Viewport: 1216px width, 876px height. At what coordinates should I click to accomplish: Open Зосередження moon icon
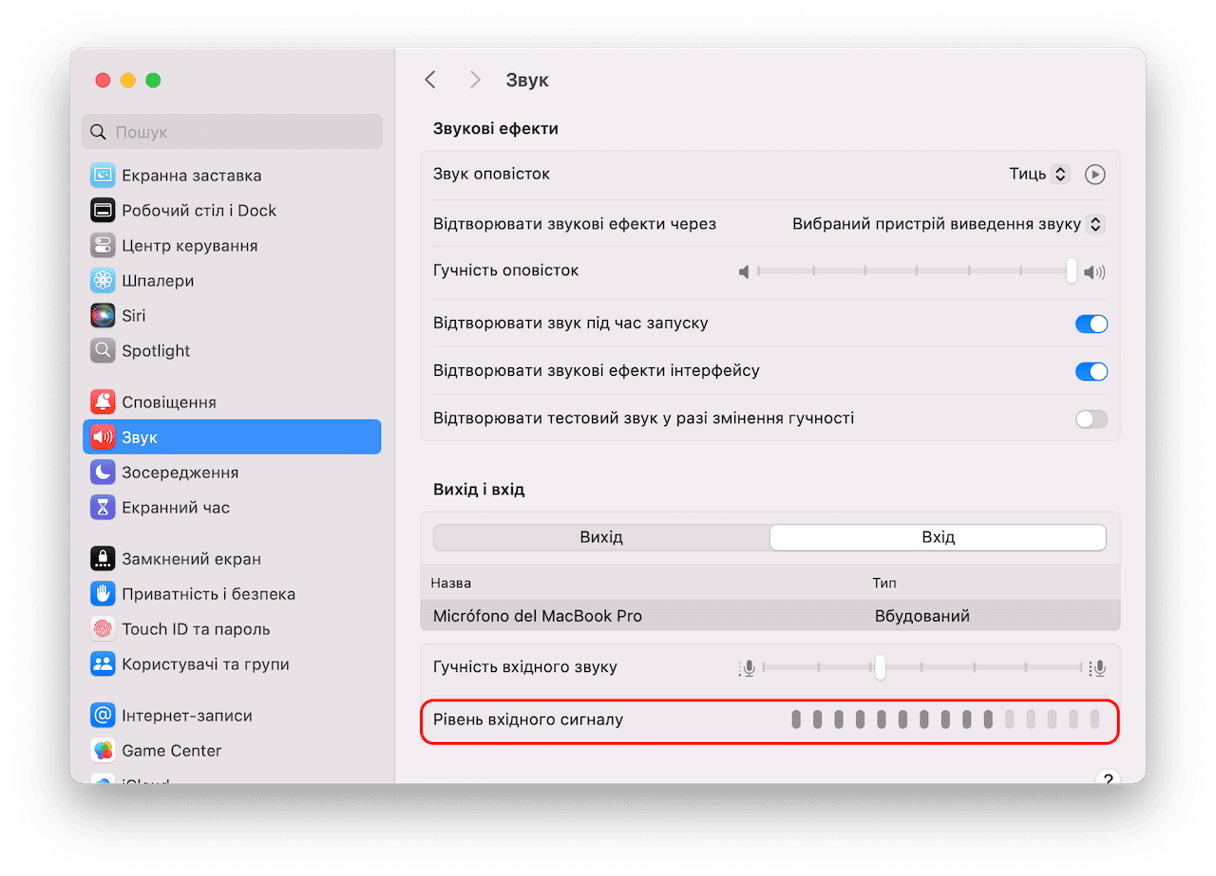pos(103,472)
